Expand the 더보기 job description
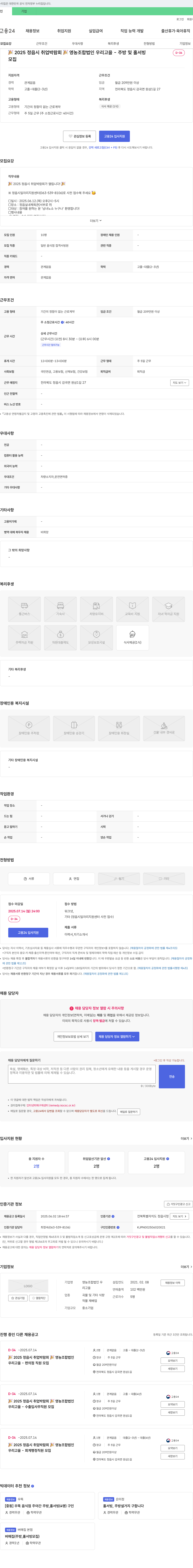 (x=96, y=221)
